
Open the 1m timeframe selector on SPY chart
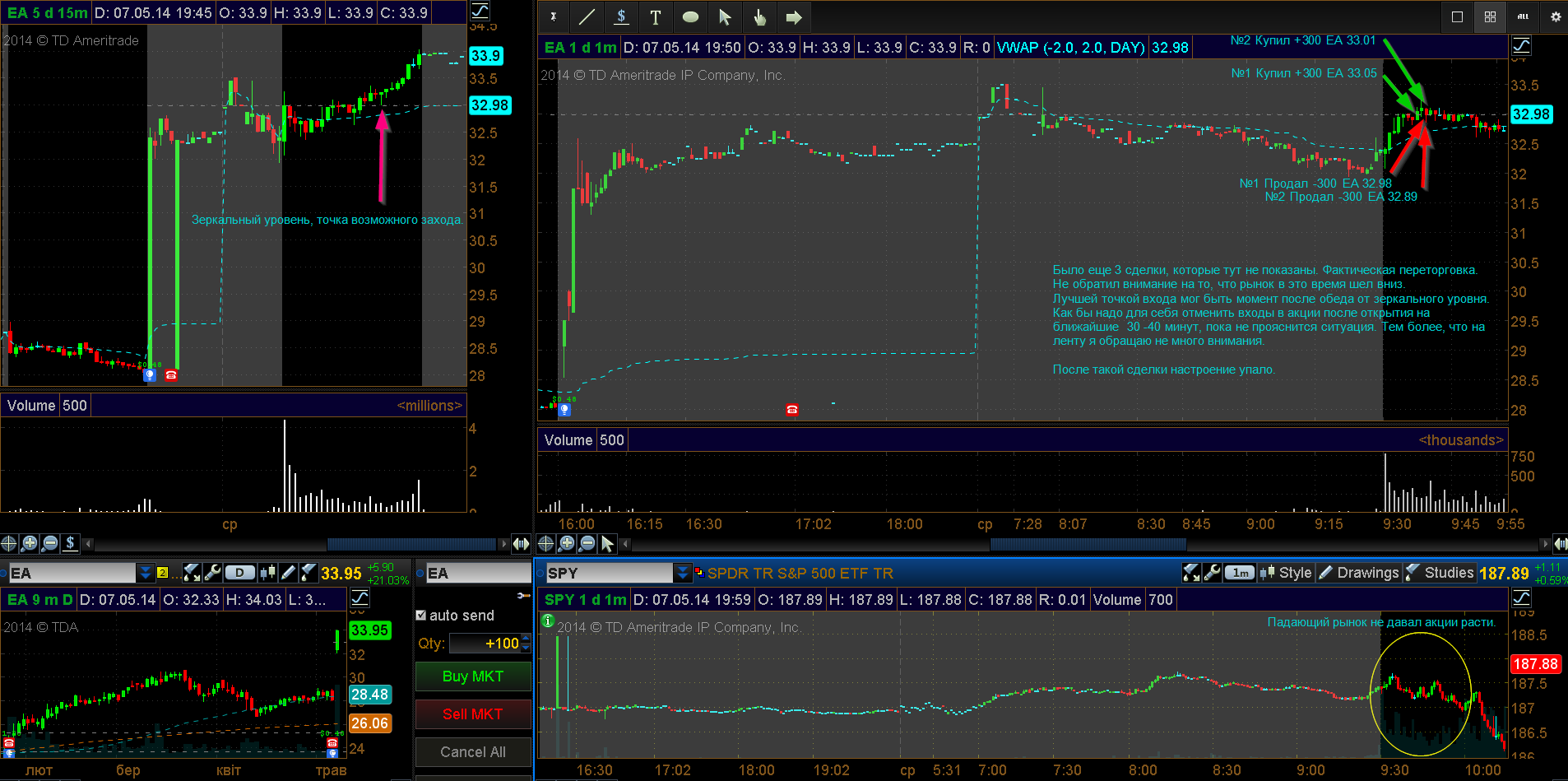pyautogui.click(x=1240, y=573)
